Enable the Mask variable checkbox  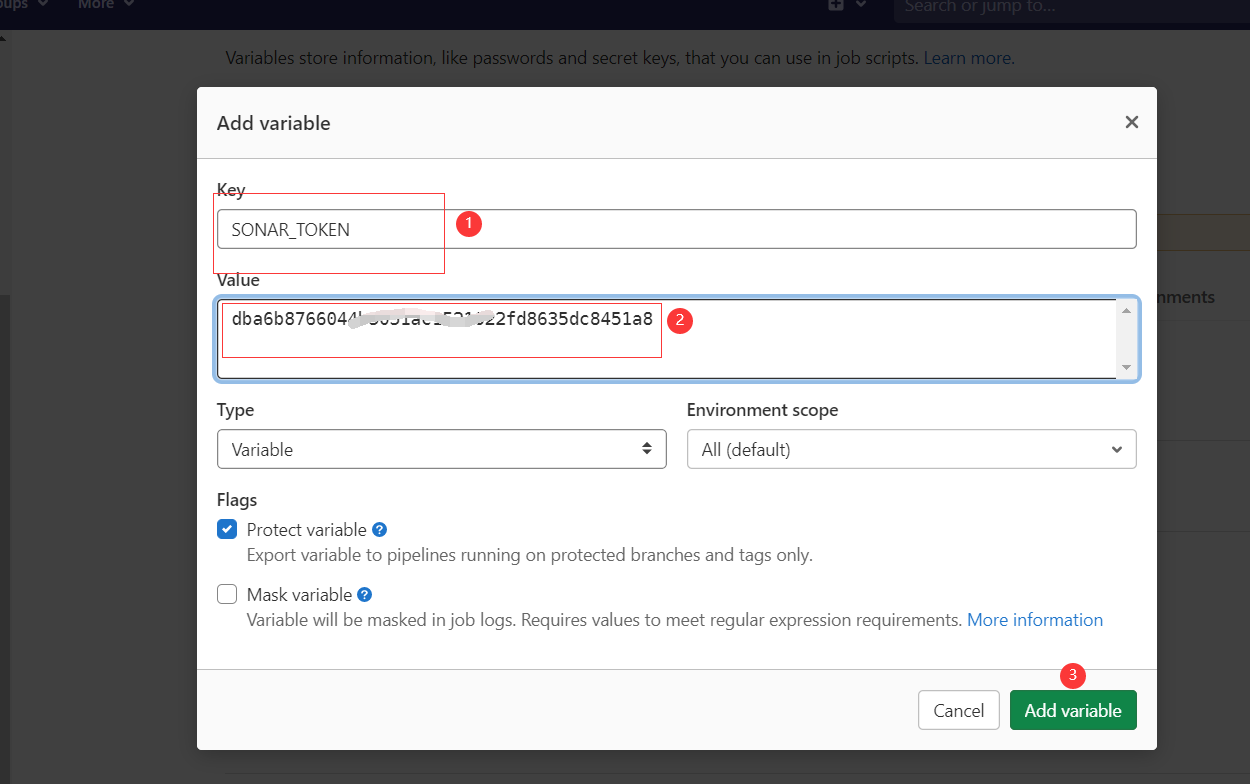tap(227, 595)
